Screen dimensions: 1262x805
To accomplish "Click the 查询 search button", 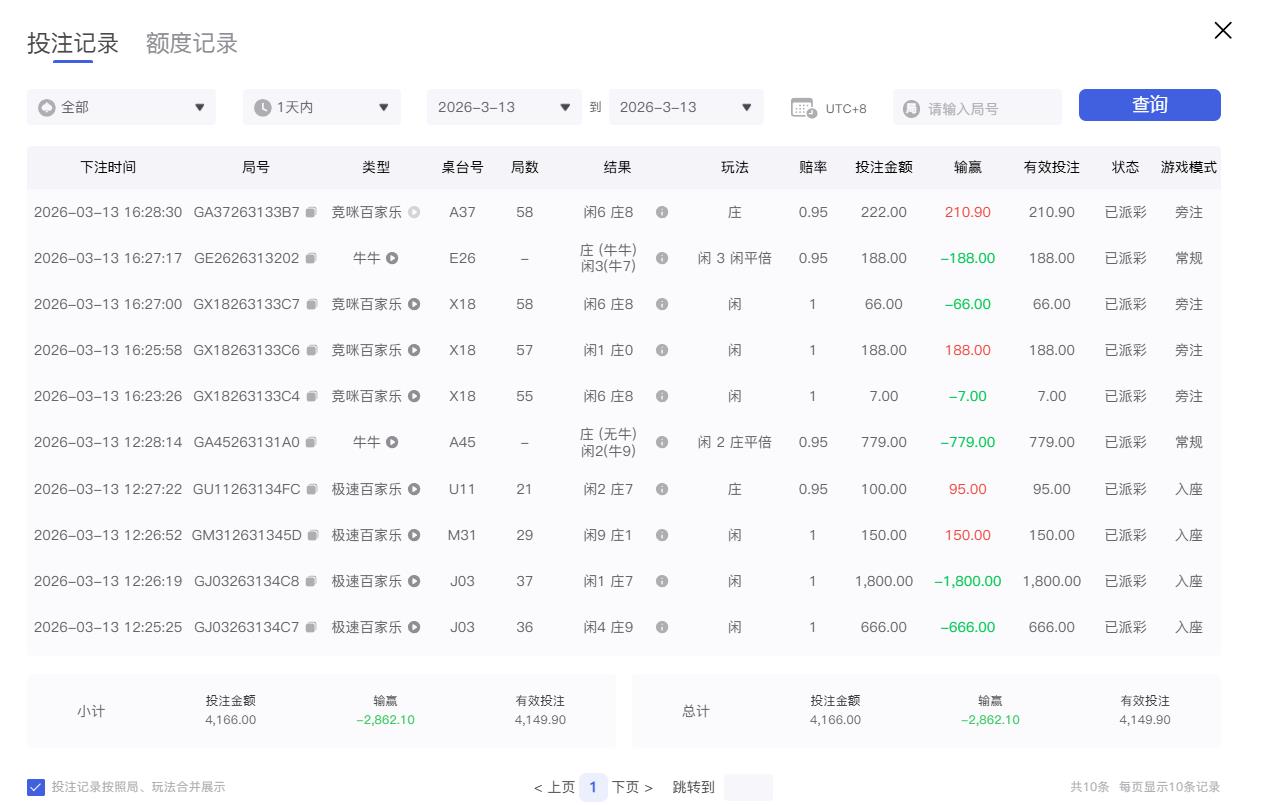I will [1149, 105].
